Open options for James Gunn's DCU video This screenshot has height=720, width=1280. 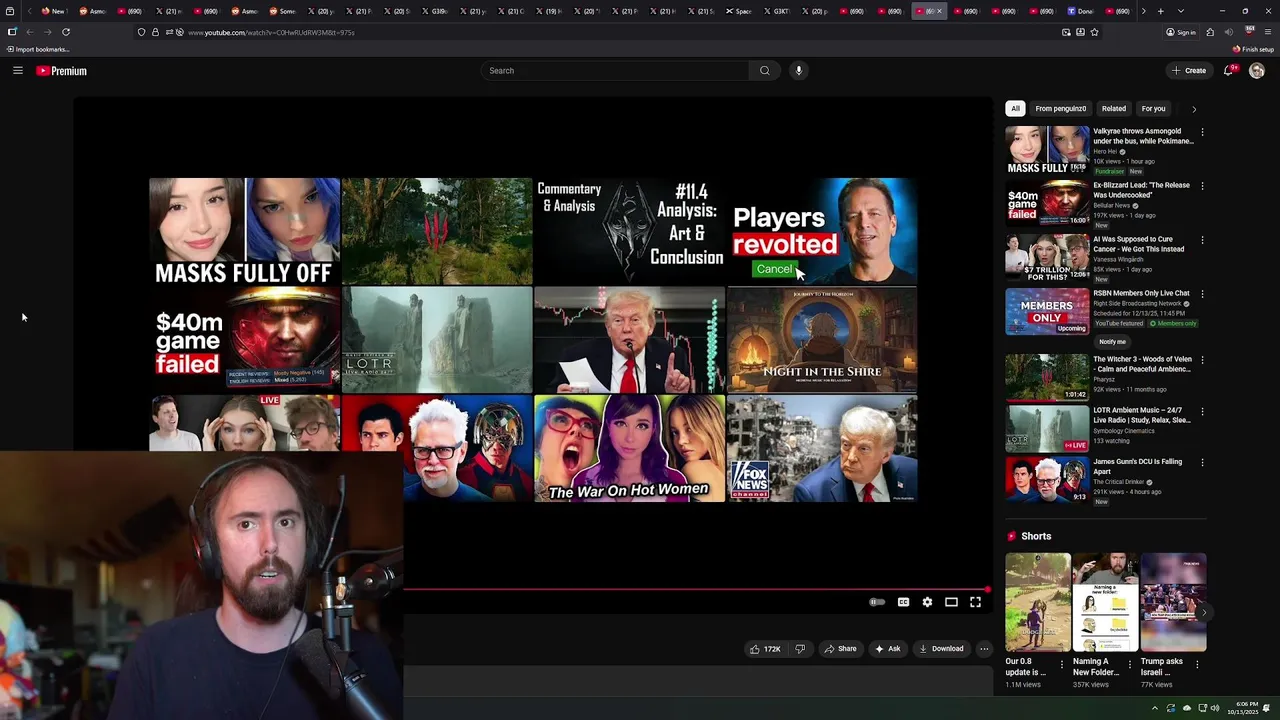1202,463
